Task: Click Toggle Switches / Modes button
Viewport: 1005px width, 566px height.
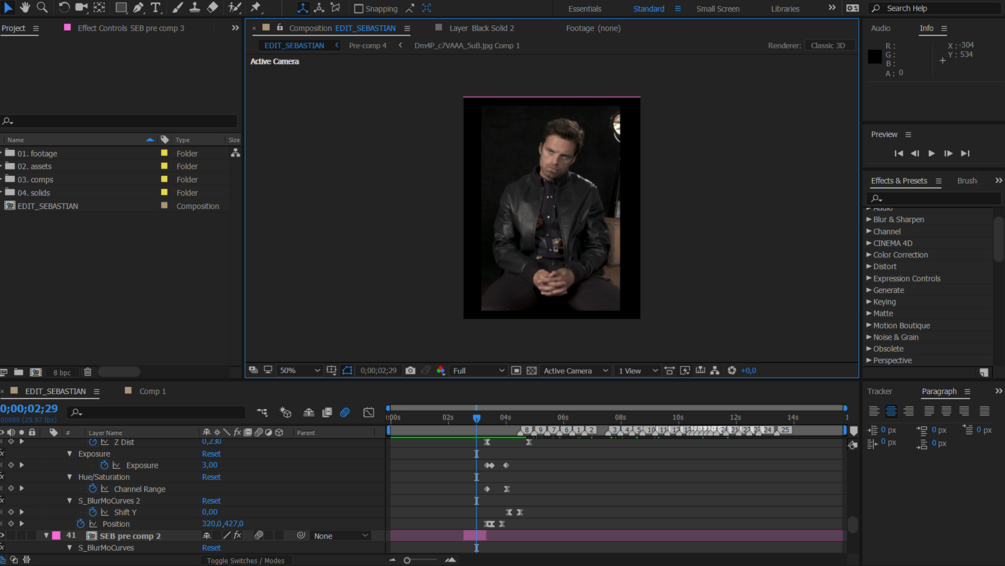Action: (x=245, y=561)
